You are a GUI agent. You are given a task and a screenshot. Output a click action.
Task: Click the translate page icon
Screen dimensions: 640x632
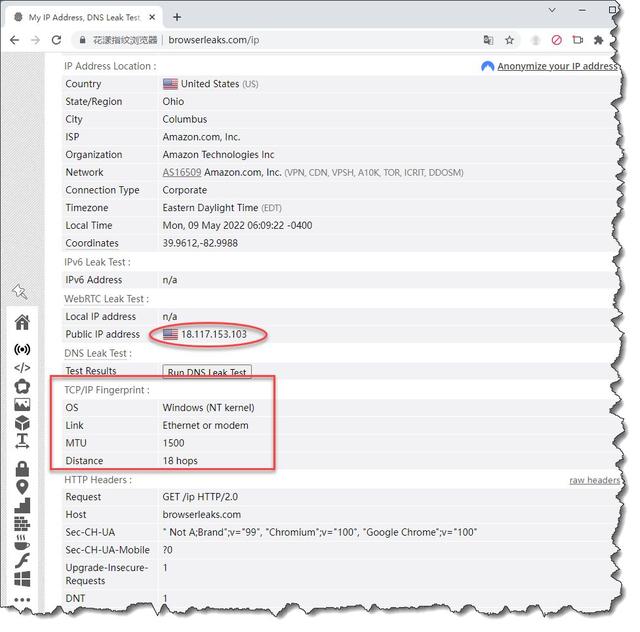(488, 40)
